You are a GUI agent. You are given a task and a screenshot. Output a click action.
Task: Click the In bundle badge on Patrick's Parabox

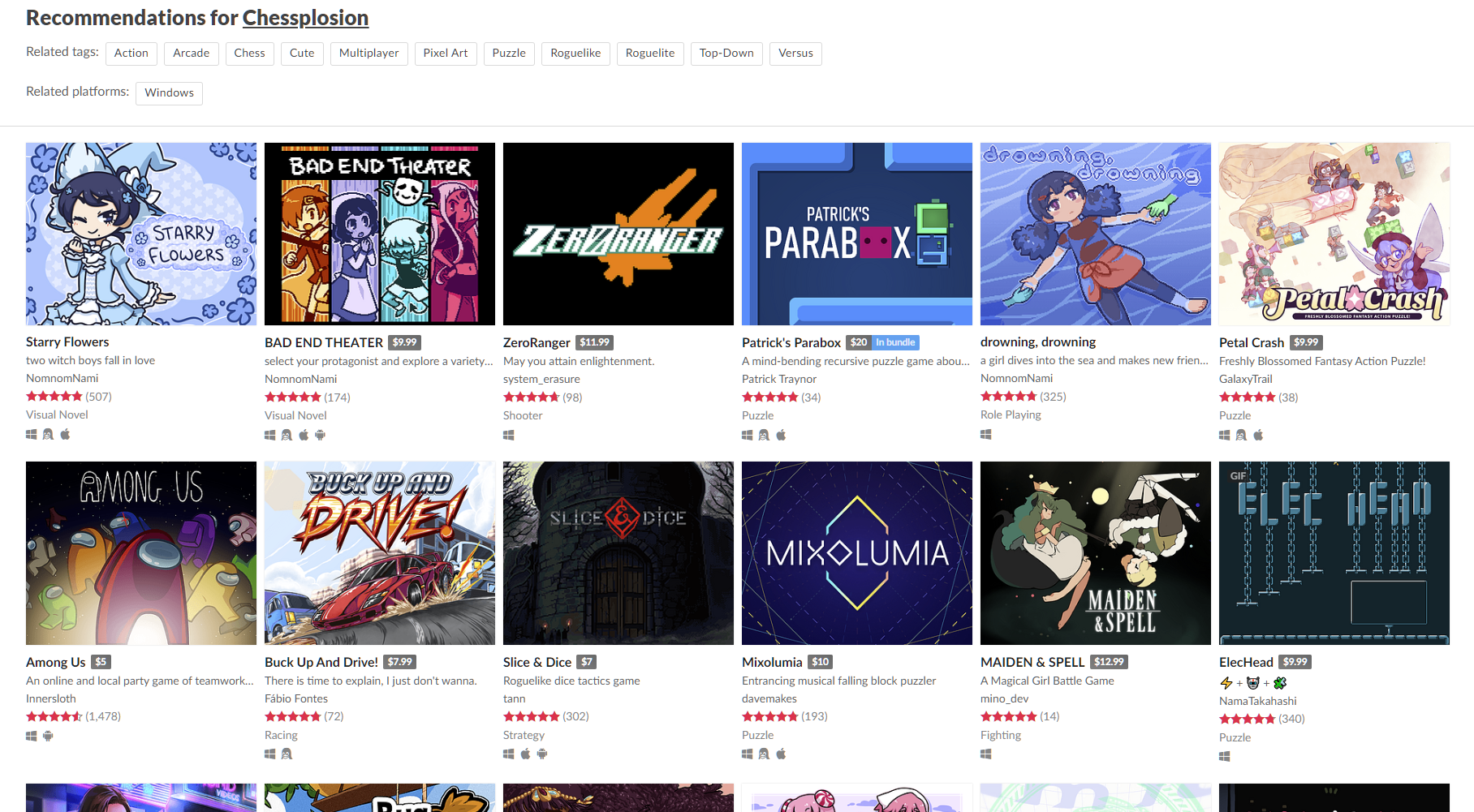[x=895, y=342]
